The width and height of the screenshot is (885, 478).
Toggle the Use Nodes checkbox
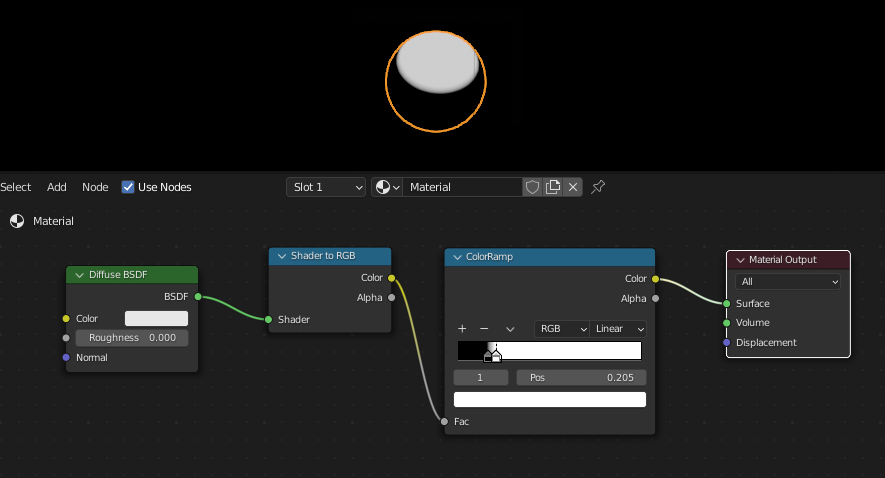click(x=128, y=187)
